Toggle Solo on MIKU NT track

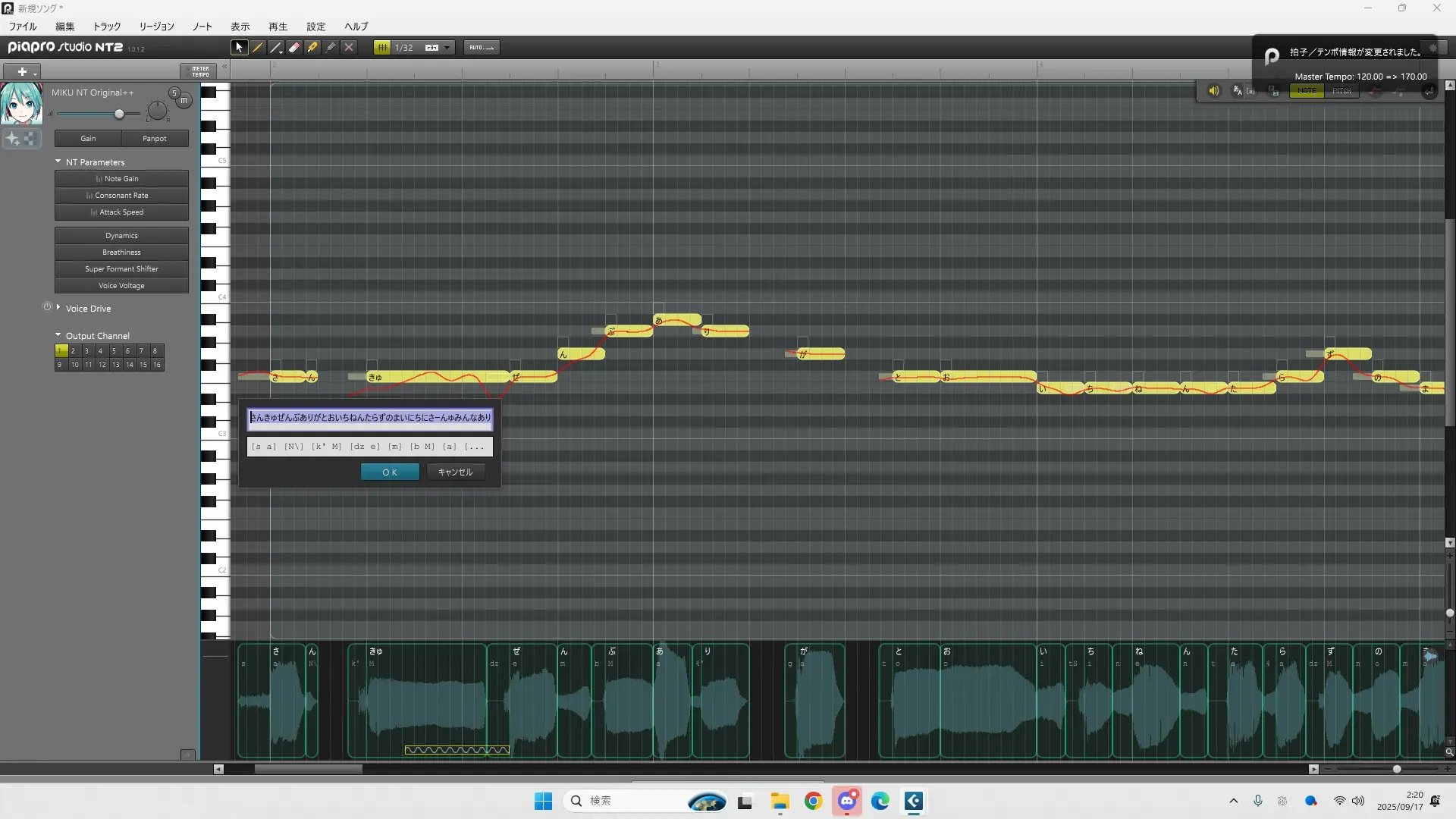click(x=174, y=93)
